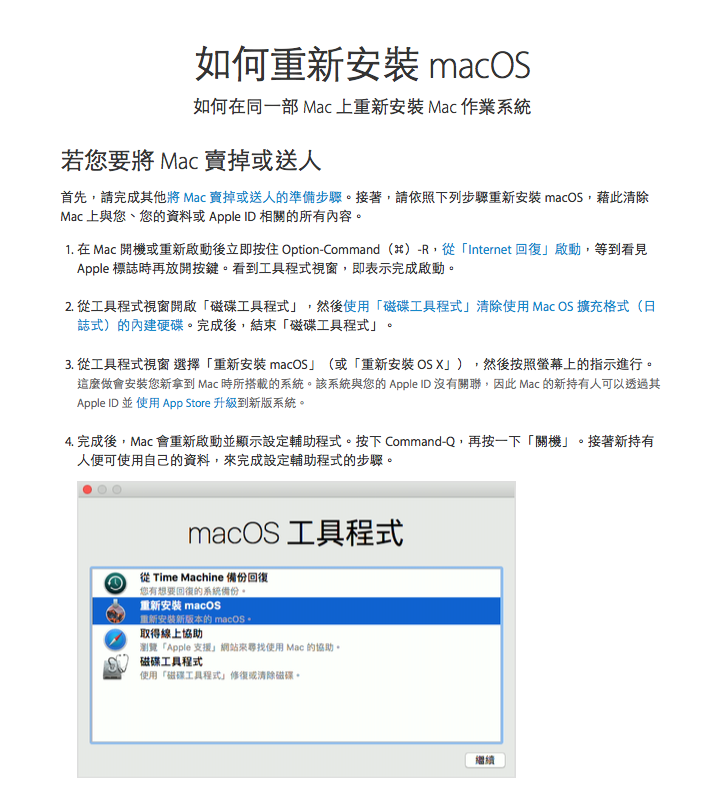Click the 繼續 button in the utilities window
714x805 pixels.
point(485,760)
